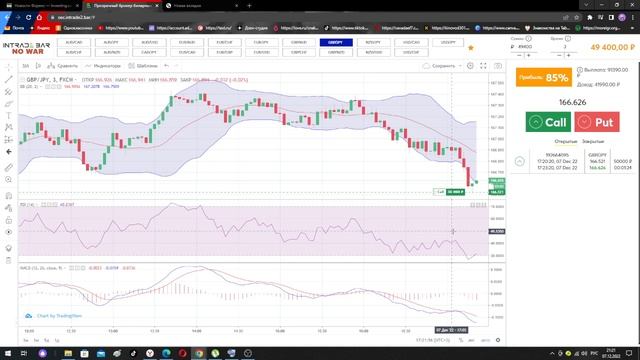Screen dimensions: 640x360
Task: Open Task View on the taskbar
Action: click(24, 353)
